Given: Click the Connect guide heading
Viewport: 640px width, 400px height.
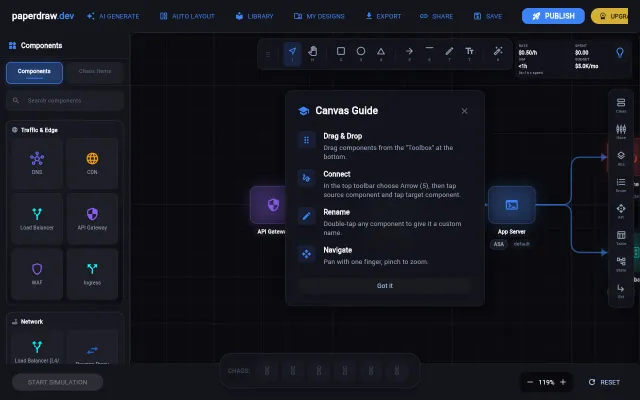Looking at the screenshot, I should 337,174.
